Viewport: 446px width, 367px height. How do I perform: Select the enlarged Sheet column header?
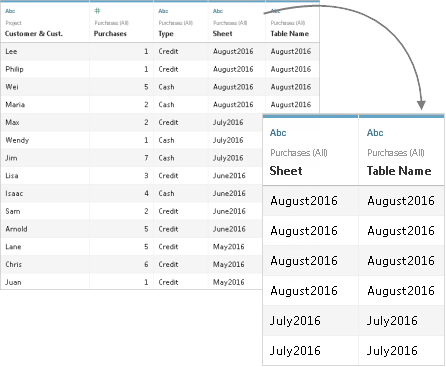286,171
